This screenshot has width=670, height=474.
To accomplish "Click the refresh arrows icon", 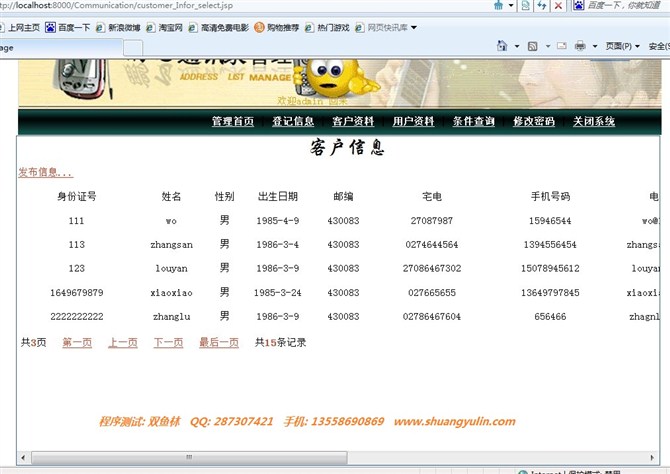I will click(x=542, y=6).
